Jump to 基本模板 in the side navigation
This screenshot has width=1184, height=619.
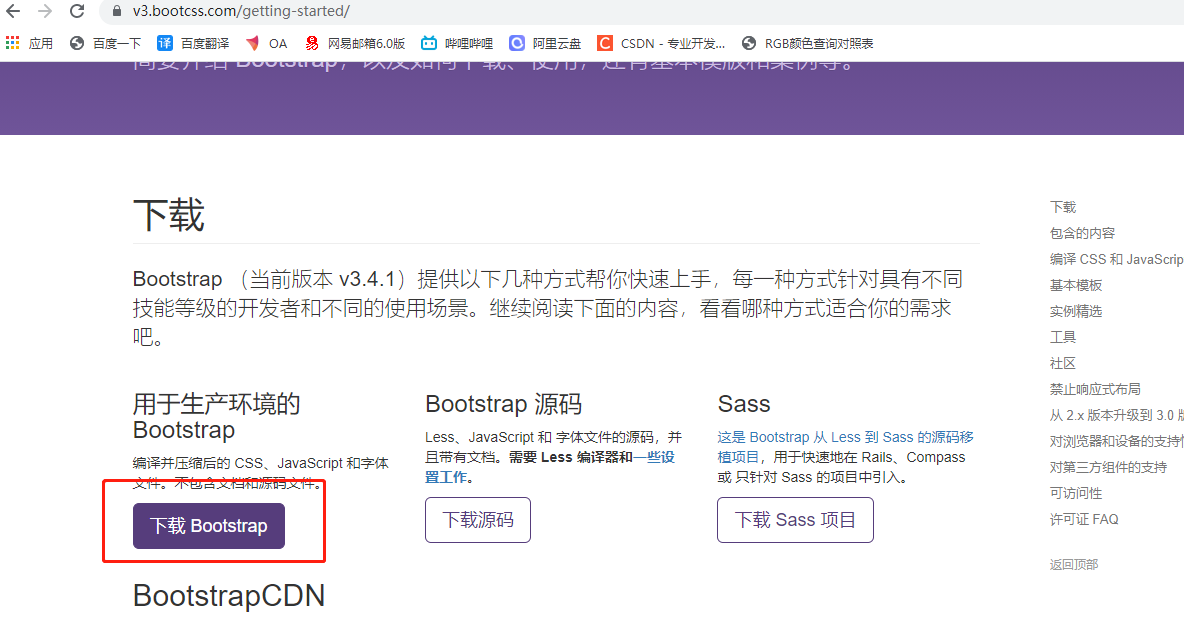point(1076,285)
